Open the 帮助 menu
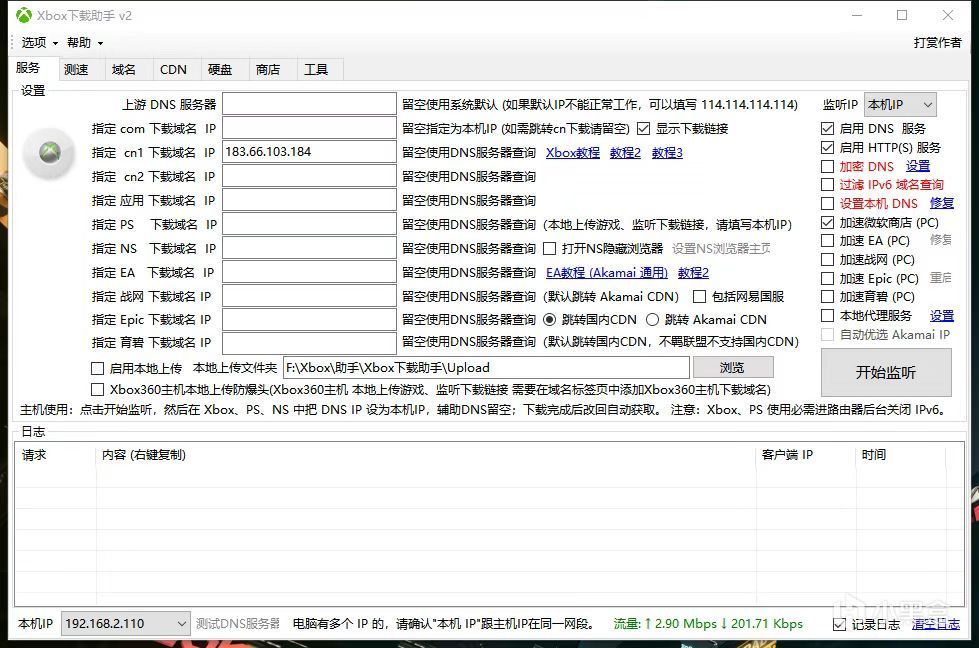This screenshot has height=648, width=979. (85, 42)
